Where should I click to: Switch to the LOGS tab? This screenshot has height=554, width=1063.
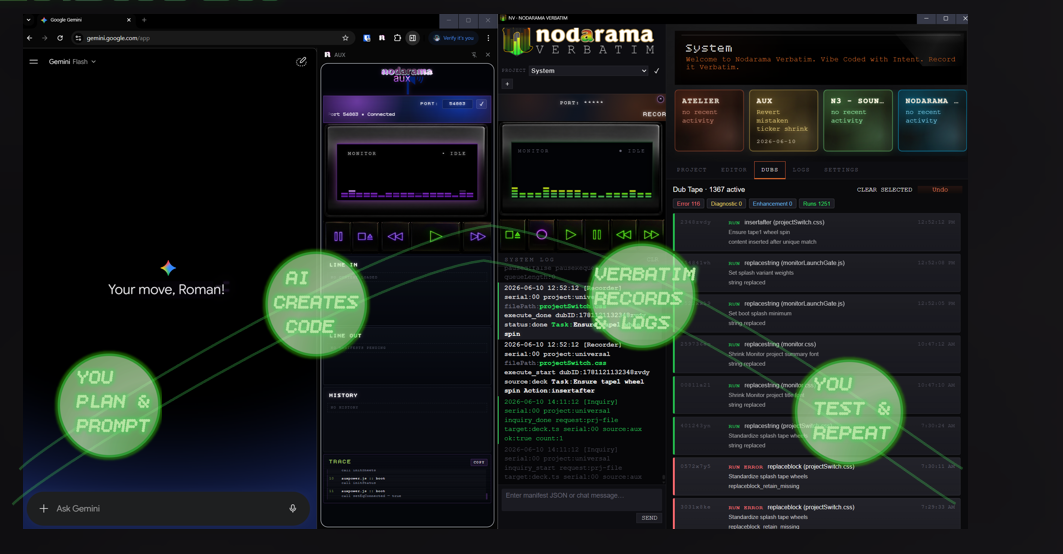(x=801, y=170)
